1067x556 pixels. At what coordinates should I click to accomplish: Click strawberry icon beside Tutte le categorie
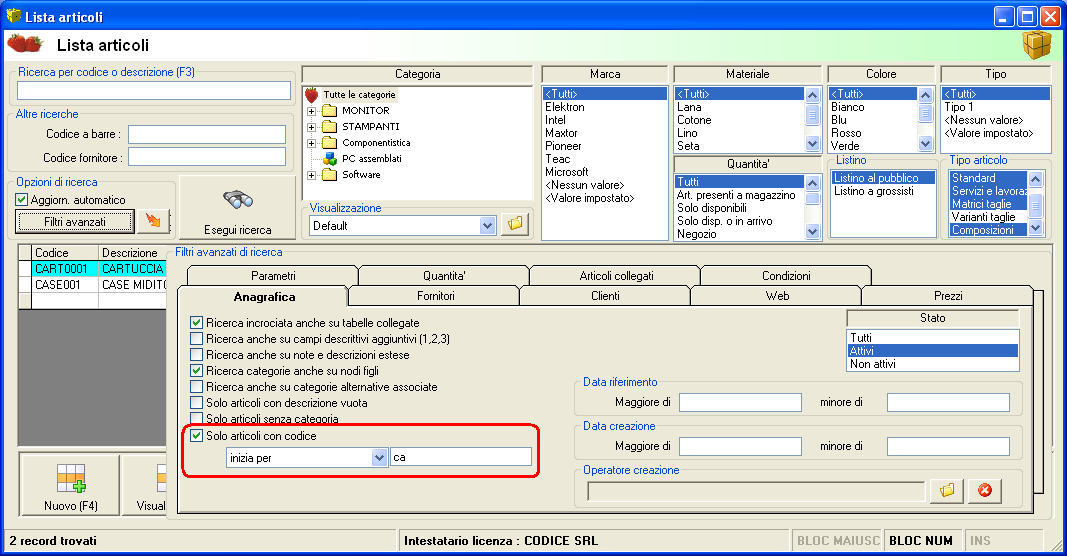[312, 95]
